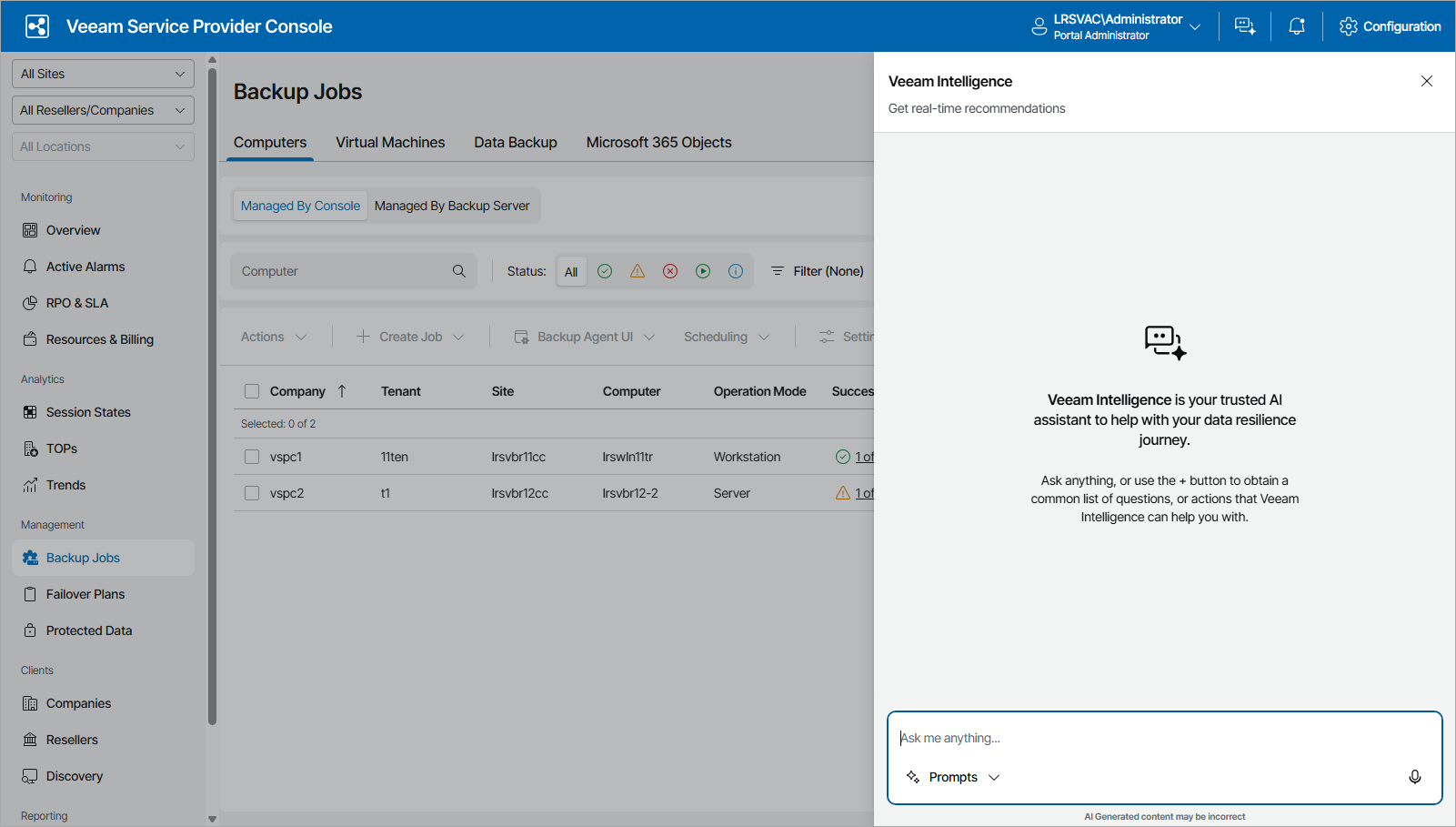Click the microphone voice input icon

point(1415,777)
